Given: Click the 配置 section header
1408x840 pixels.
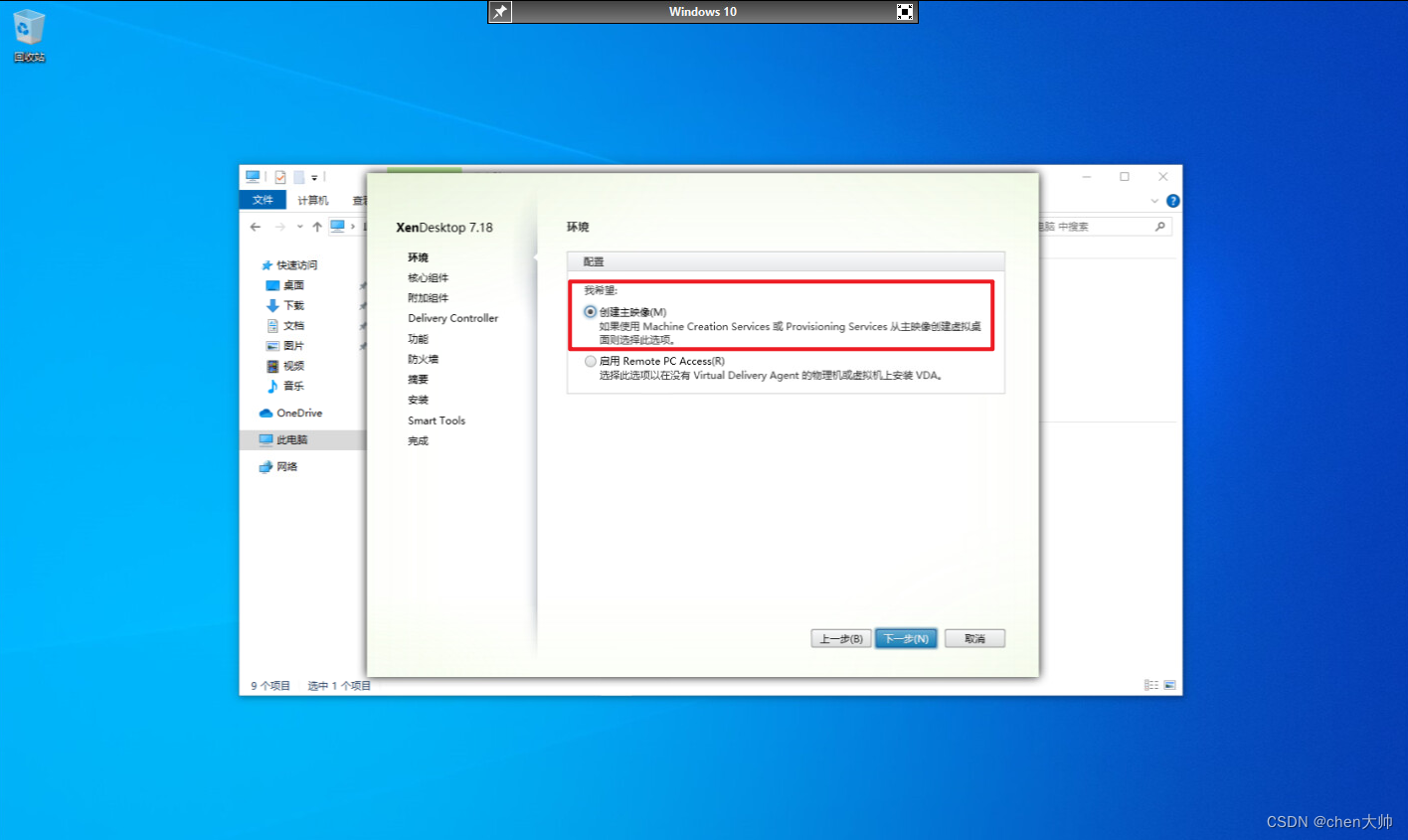Looking at the screenshot, I should pos(786,261).
